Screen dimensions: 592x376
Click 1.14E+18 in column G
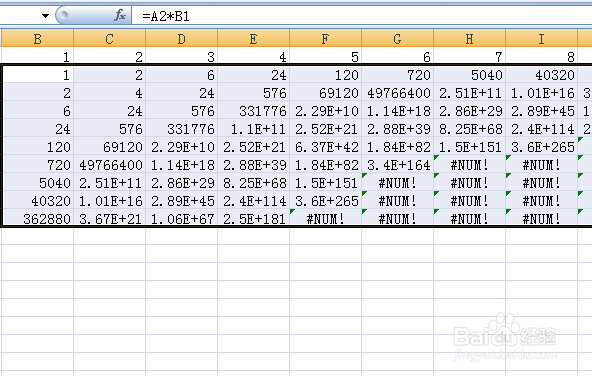pyautogui.click(x=398, y=111)
